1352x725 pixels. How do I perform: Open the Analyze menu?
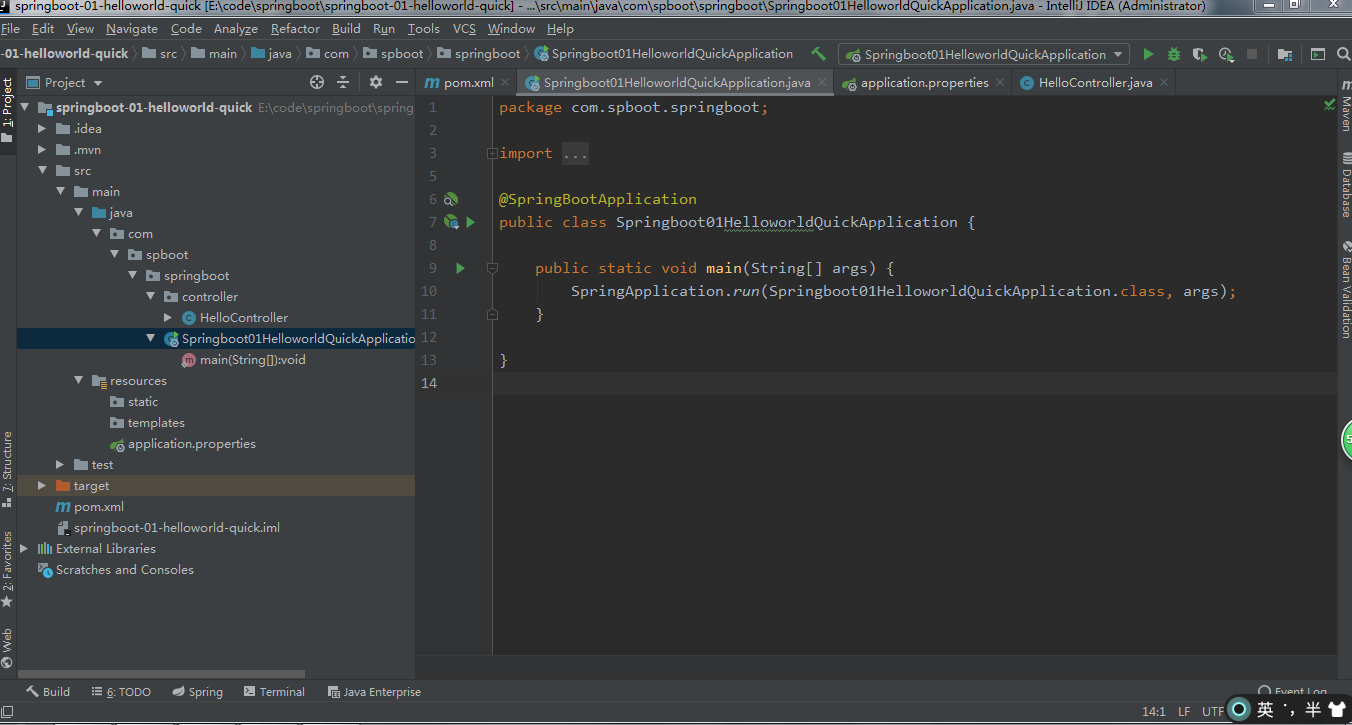point(236,29)
